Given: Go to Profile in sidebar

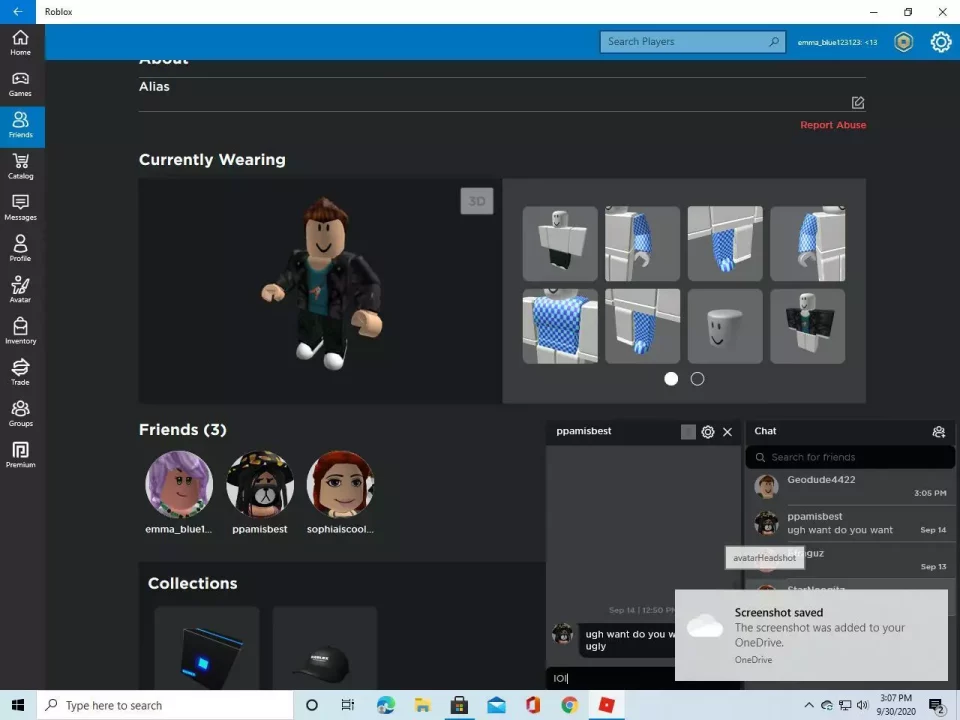Looking at the screenshot, I should (20, 249).
